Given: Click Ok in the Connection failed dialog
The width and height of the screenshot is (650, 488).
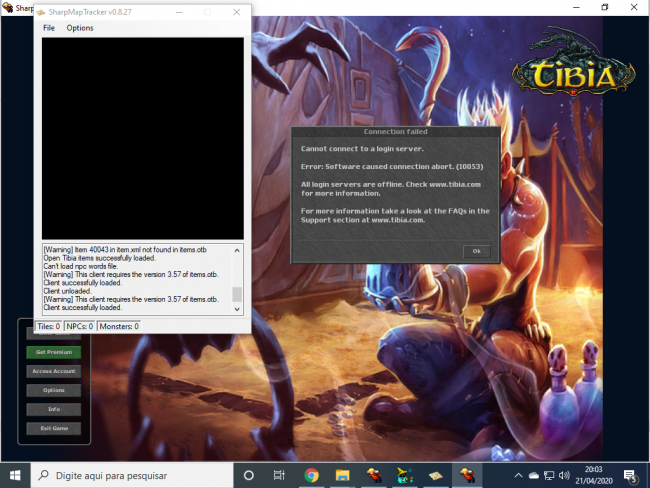Looking at the screenshot, I should [476, 251].
